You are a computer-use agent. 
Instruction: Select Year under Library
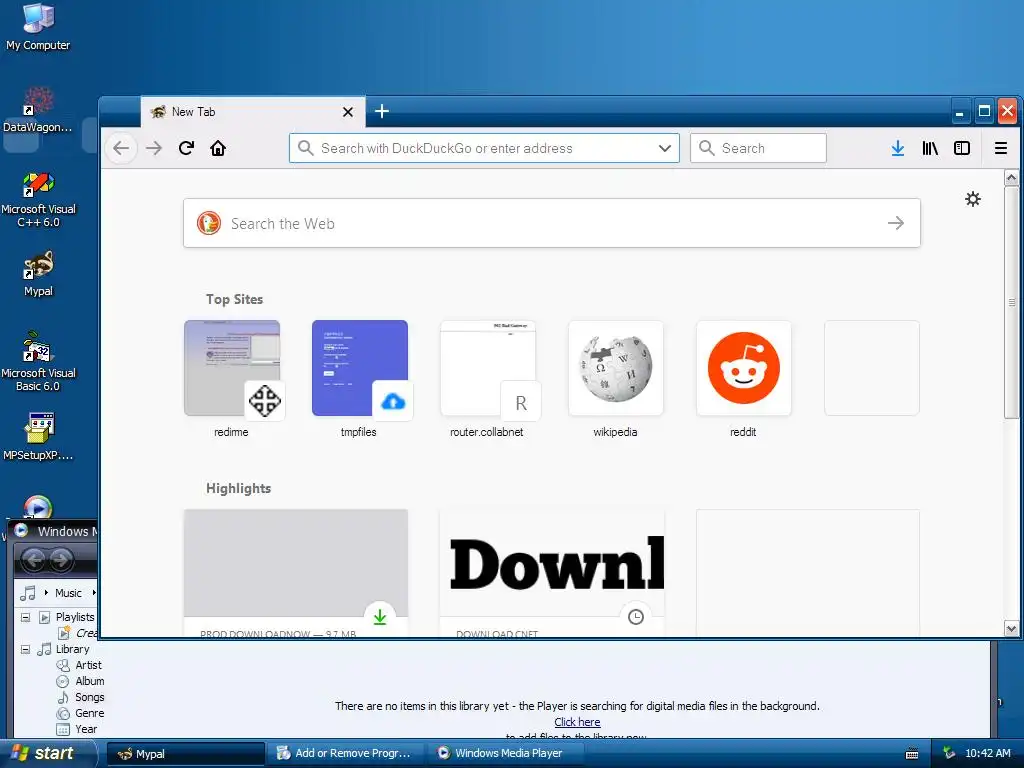point(86,729)
